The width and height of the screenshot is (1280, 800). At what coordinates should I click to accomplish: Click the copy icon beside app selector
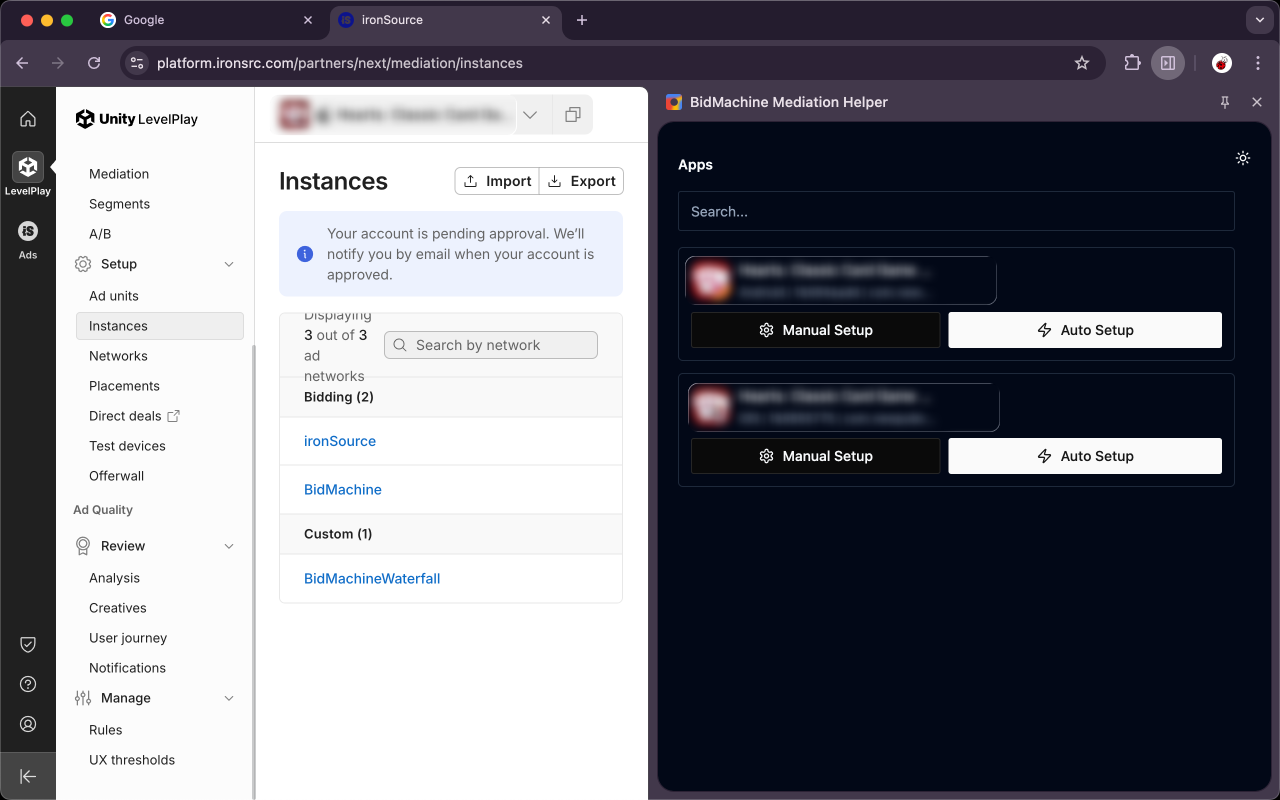[x=572, y=115]
